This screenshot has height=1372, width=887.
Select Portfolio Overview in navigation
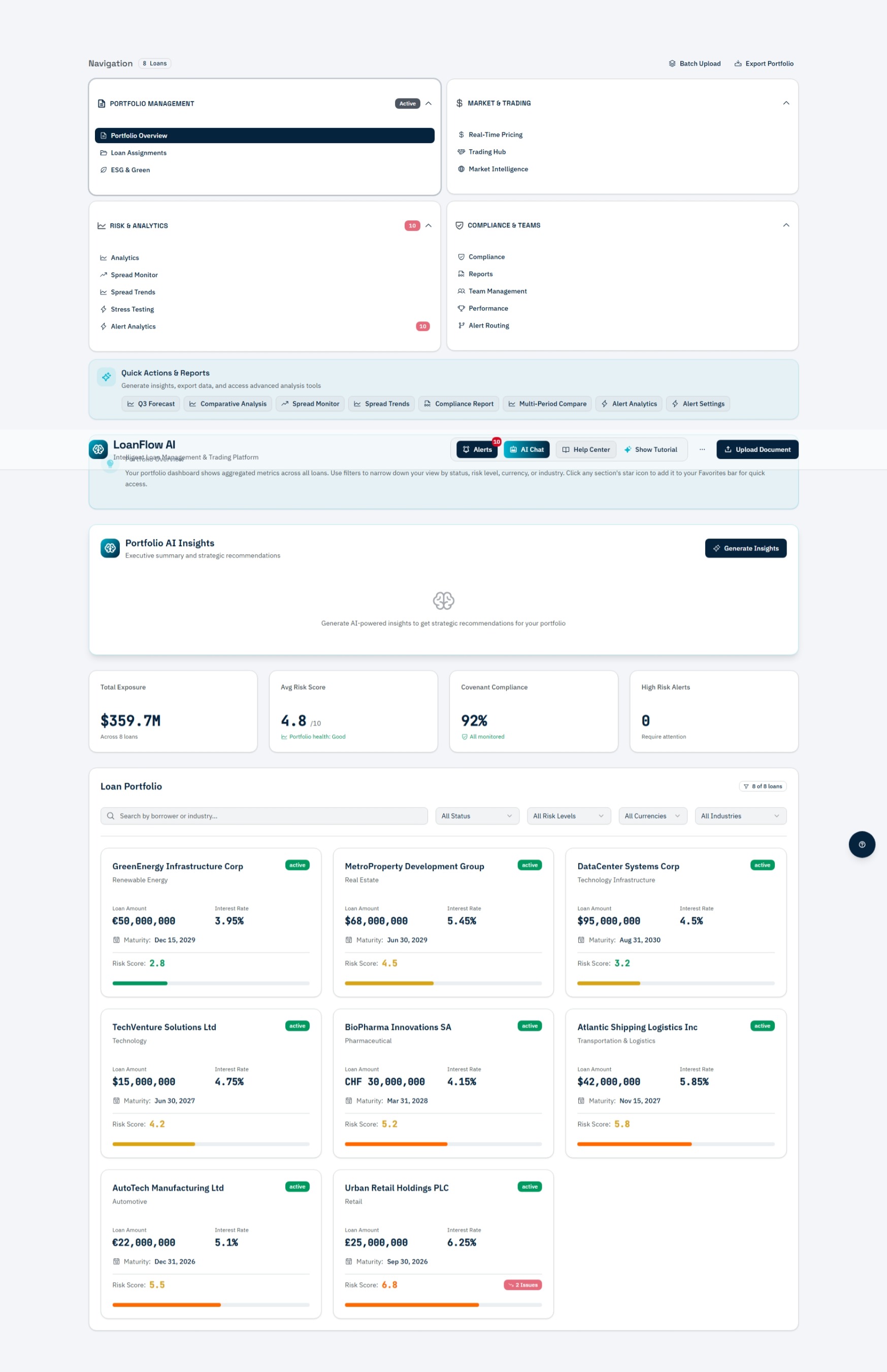pos(265,136)
